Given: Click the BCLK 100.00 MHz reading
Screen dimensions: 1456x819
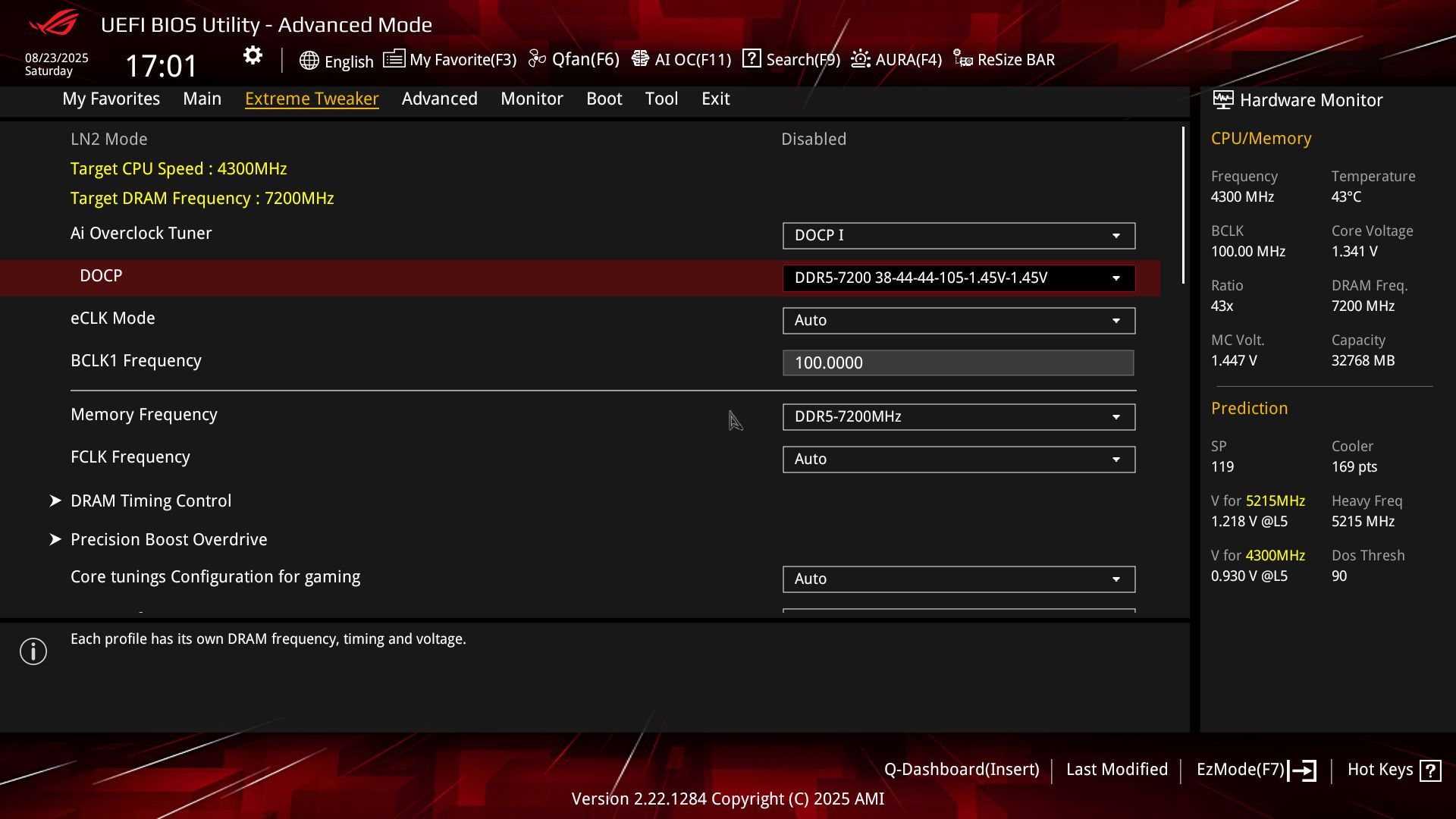Looking at the screenshot, I should (1247, 251).
